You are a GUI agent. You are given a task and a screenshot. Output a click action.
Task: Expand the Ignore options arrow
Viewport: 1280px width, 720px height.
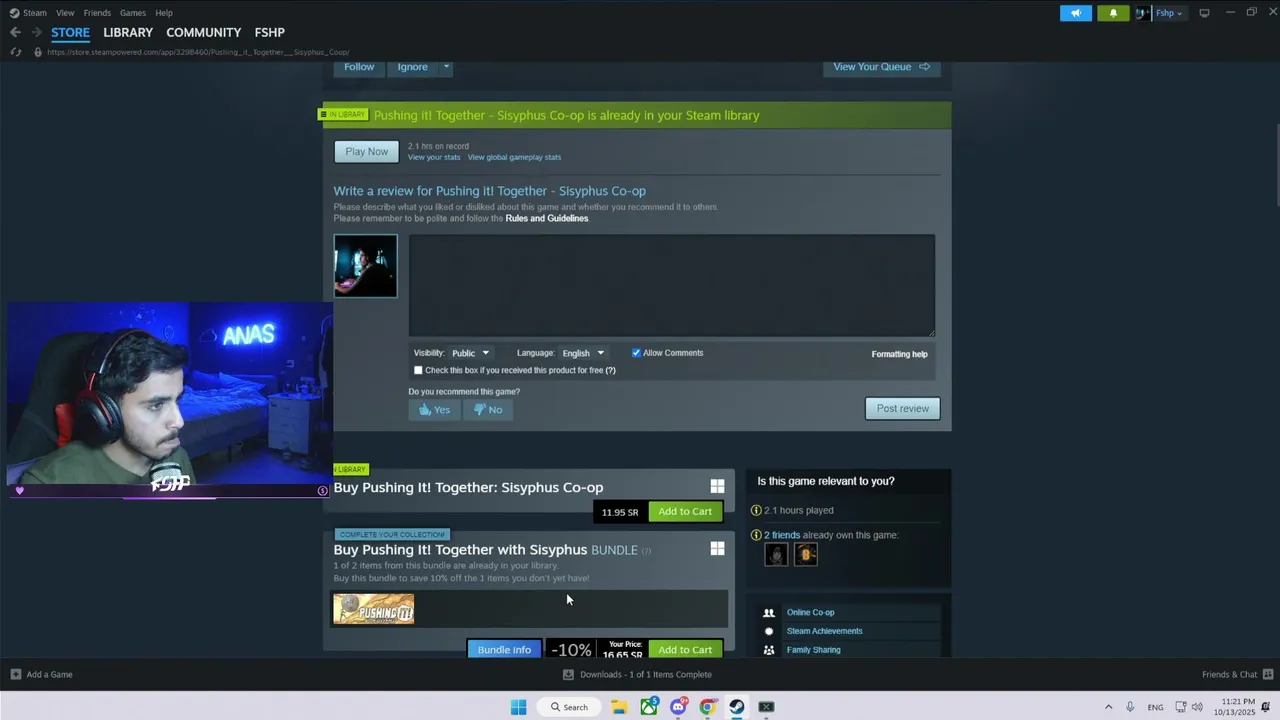pyautogui.click(x=446, y=67)
